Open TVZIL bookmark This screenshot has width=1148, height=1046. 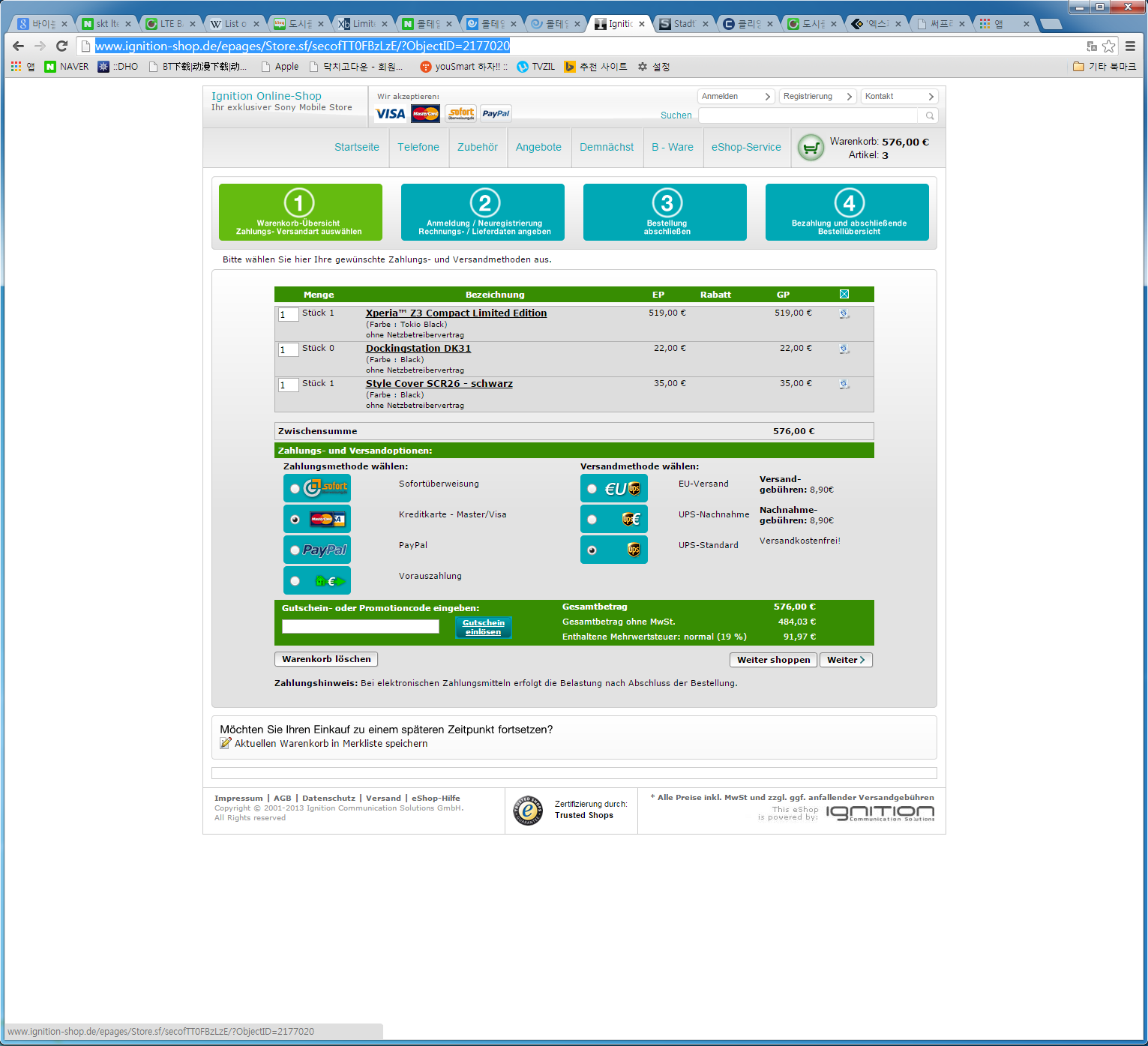pyautogui.click(x=536, y=67)
